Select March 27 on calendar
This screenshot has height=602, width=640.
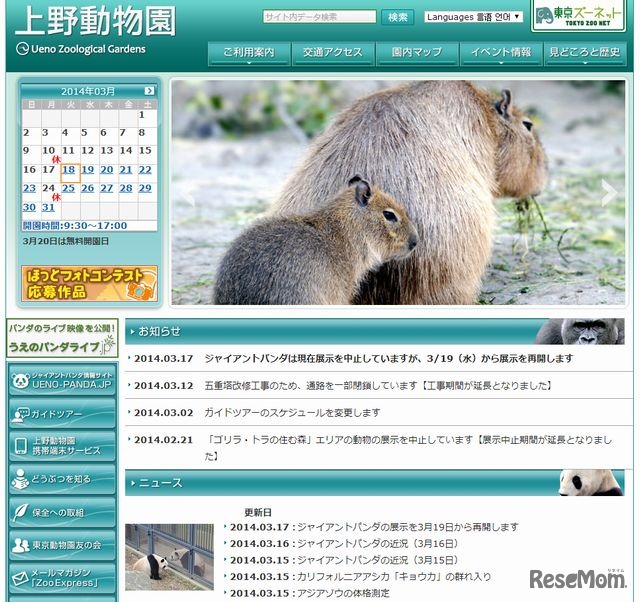coord(107,188)
